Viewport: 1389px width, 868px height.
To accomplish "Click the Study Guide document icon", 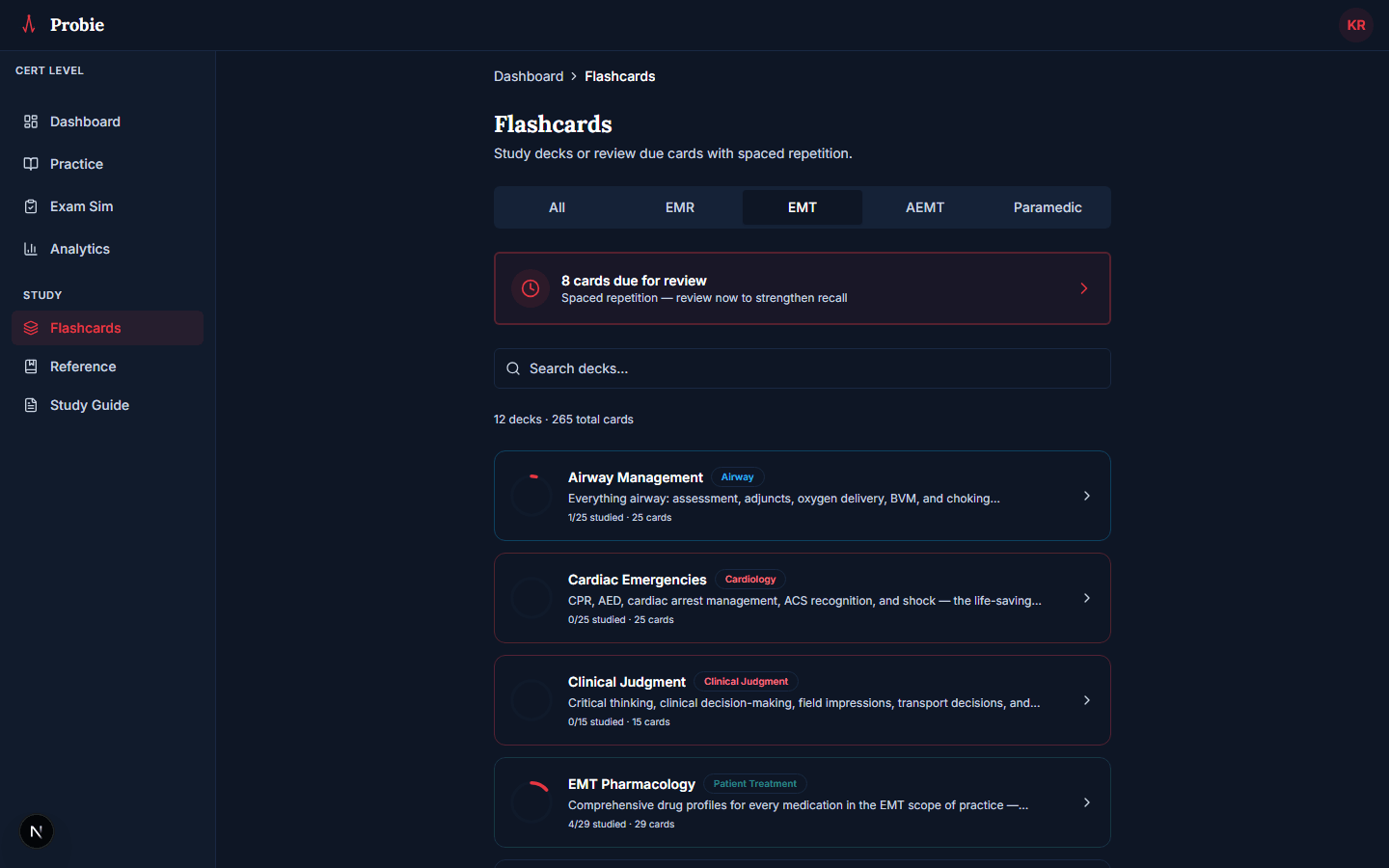I will pyautogui.click(x=31, y=405).
